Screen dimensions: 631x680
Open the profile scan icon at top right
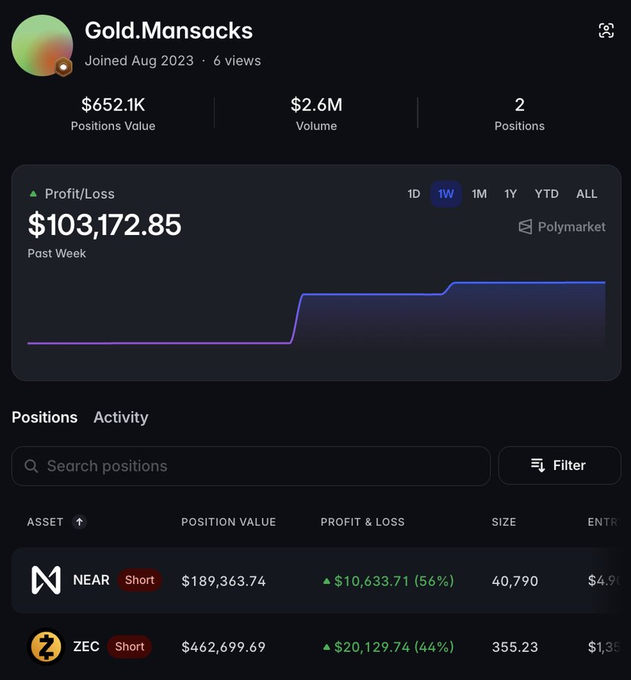[x=606, y=30]
